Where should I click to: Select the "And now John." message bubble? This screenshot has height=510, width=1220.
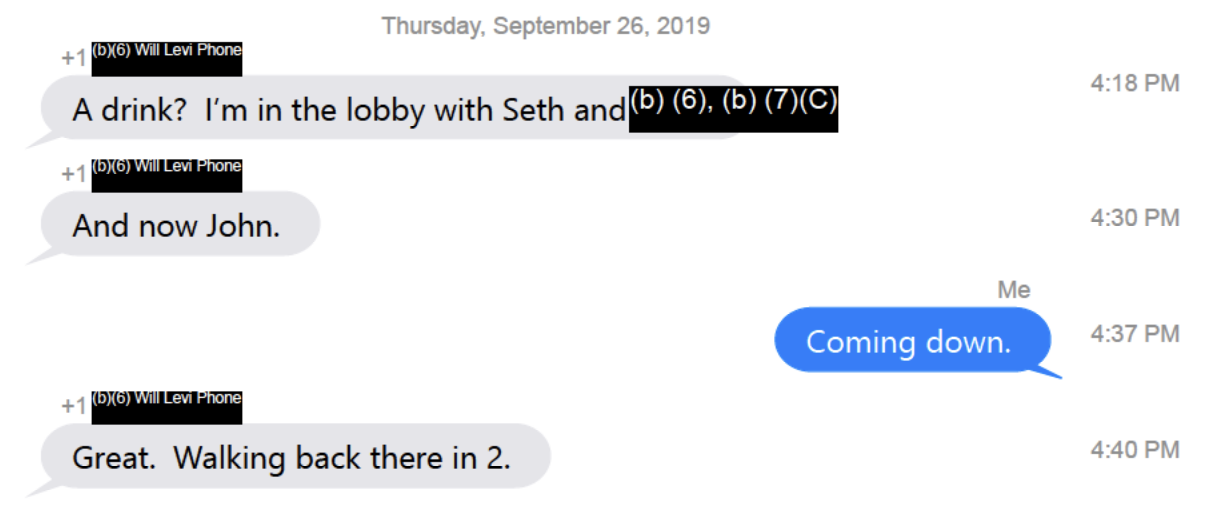(x=180, y=224)
